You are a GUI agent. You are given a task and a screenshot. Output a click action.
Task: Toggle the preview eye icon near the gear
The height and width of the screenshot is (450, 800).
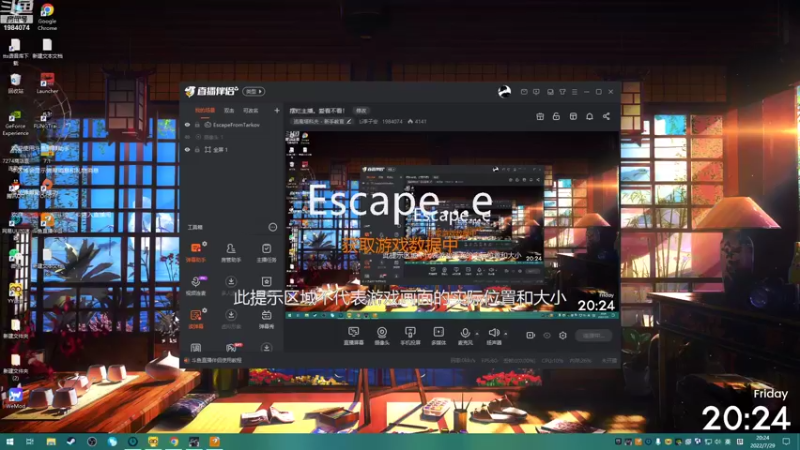(547, 335)
